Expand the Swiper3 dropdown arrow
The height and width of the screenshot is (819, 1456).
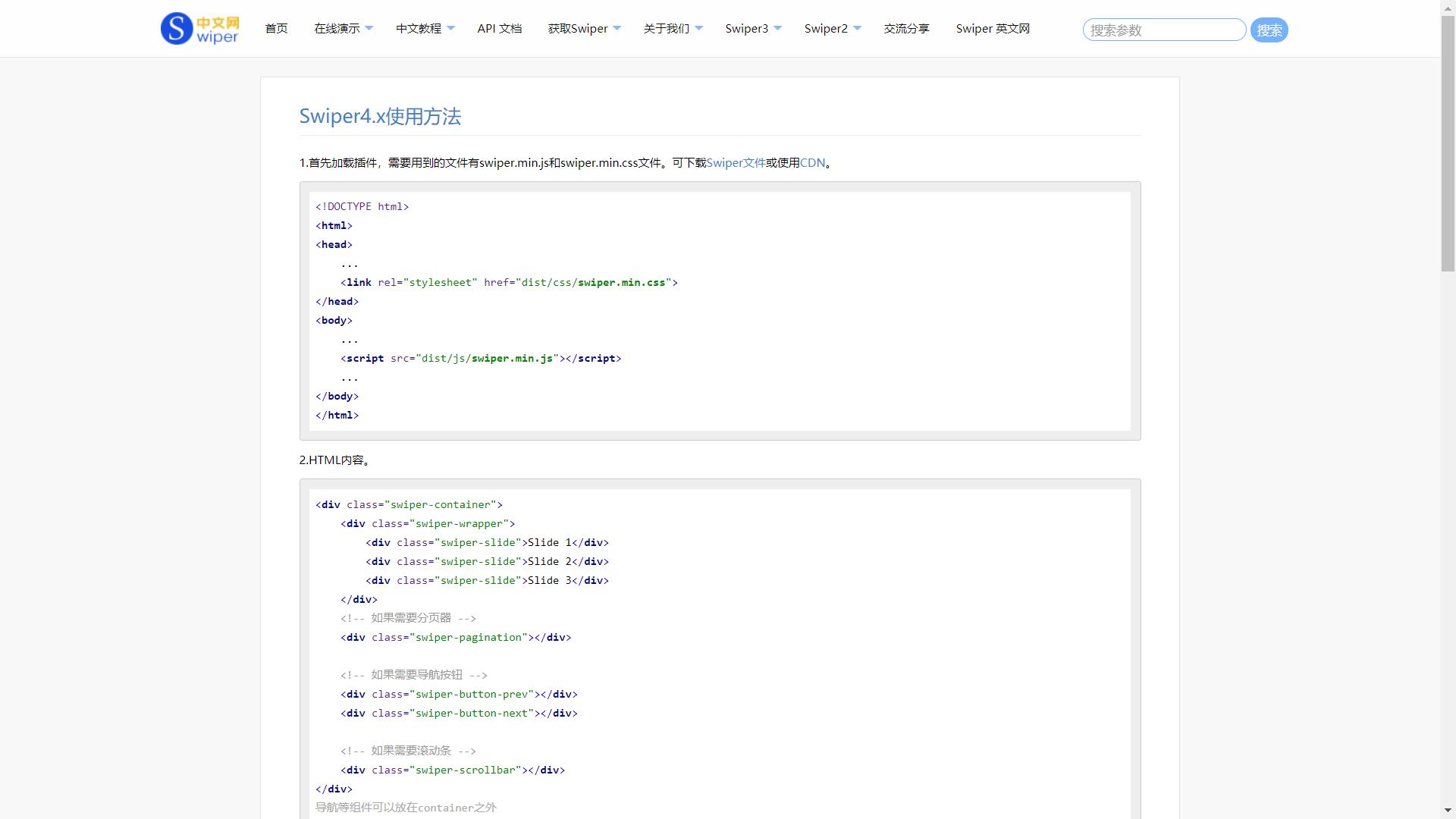tap(778, 29)
